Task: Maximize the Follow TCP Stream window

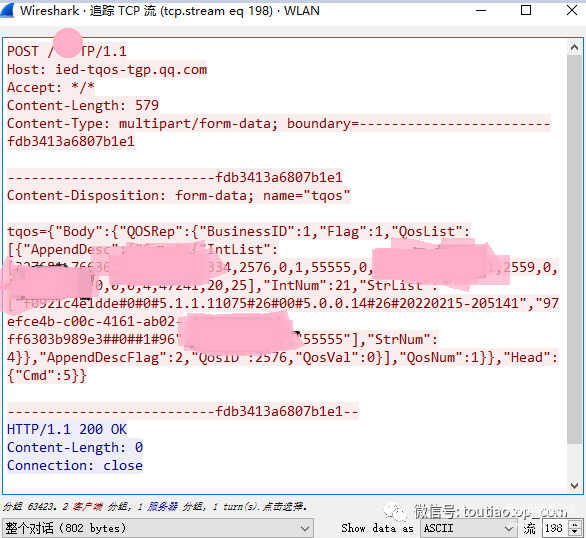Action: click(x=526, y=10)
